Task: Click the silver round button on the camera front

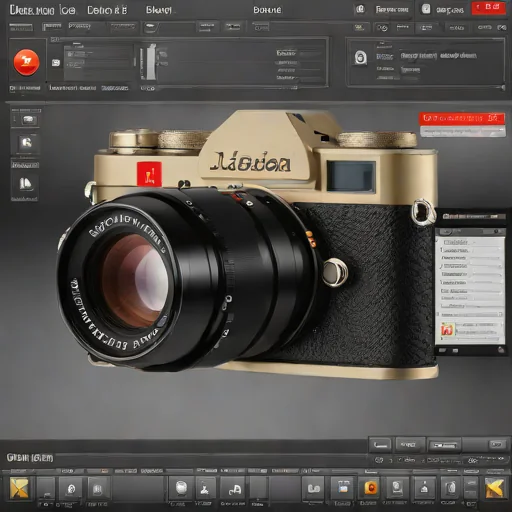Action: (334, 272)
